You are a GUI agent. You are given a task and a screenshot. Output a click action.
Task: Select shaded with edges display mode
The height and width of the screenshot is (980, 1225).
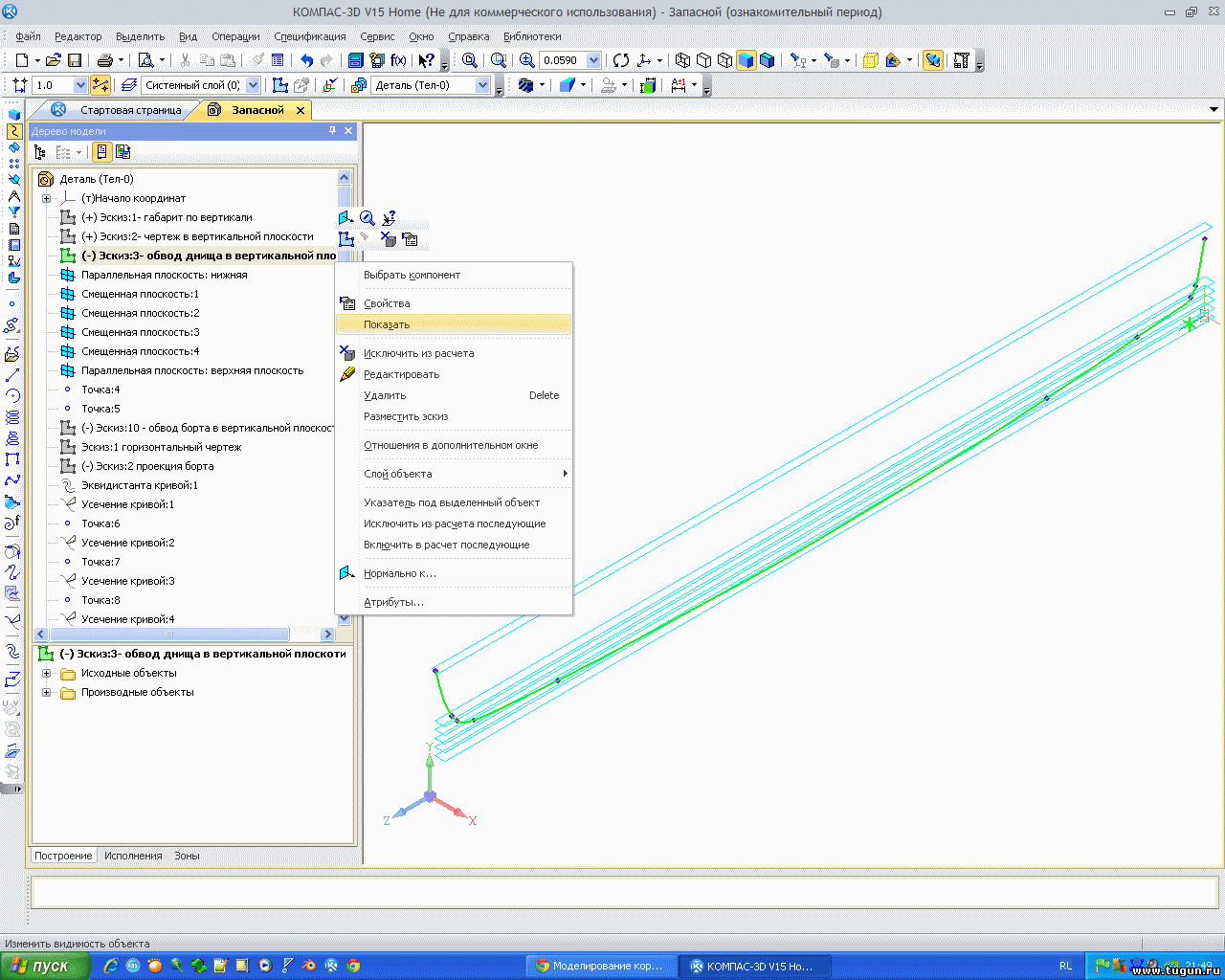point(767,60)
